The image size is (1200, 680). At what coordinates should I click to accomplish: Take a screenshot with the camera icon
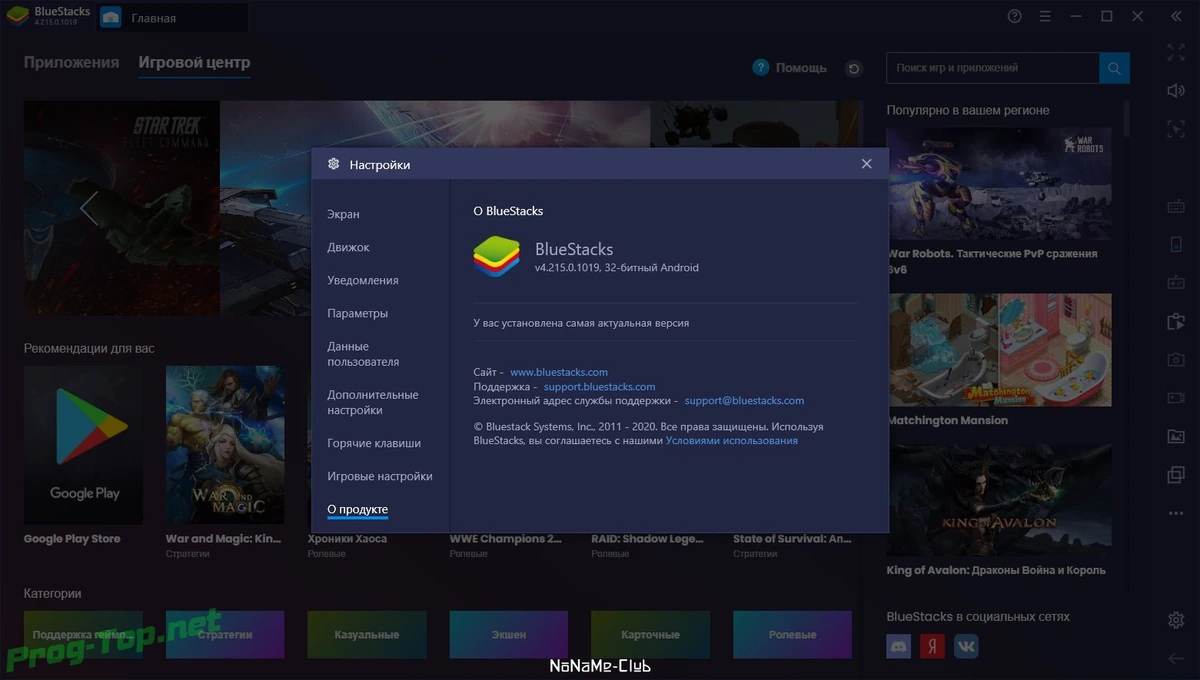(1176, 359)
